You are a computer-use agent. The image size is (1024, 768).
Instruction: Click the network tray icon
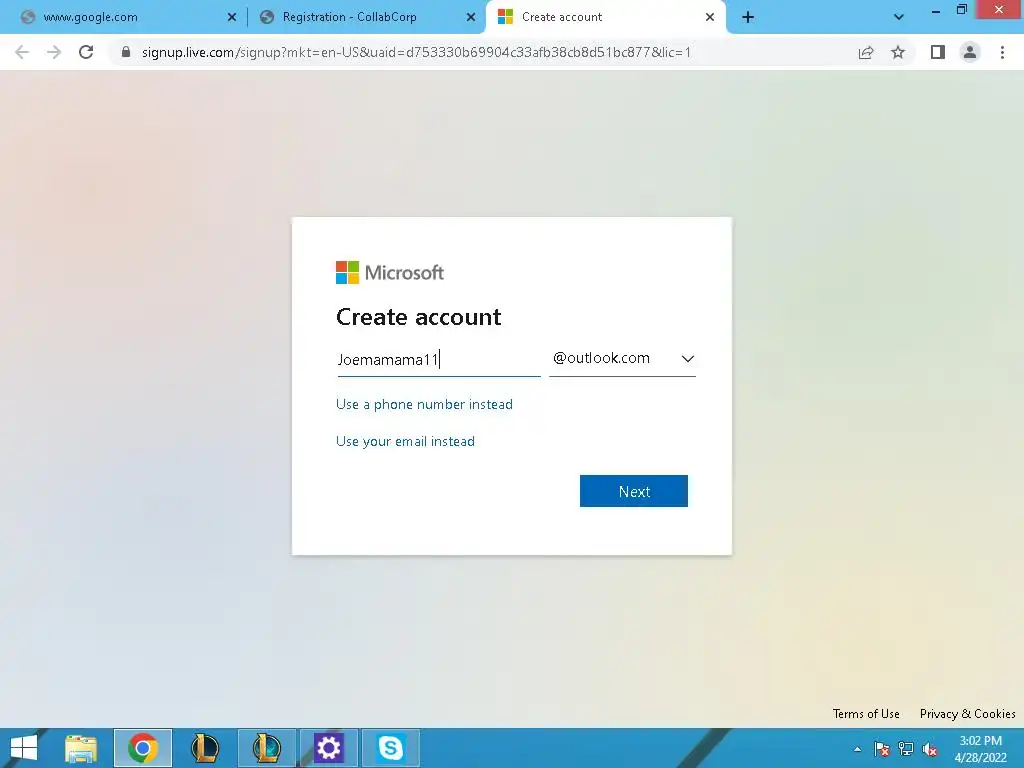tap(906, 749)
